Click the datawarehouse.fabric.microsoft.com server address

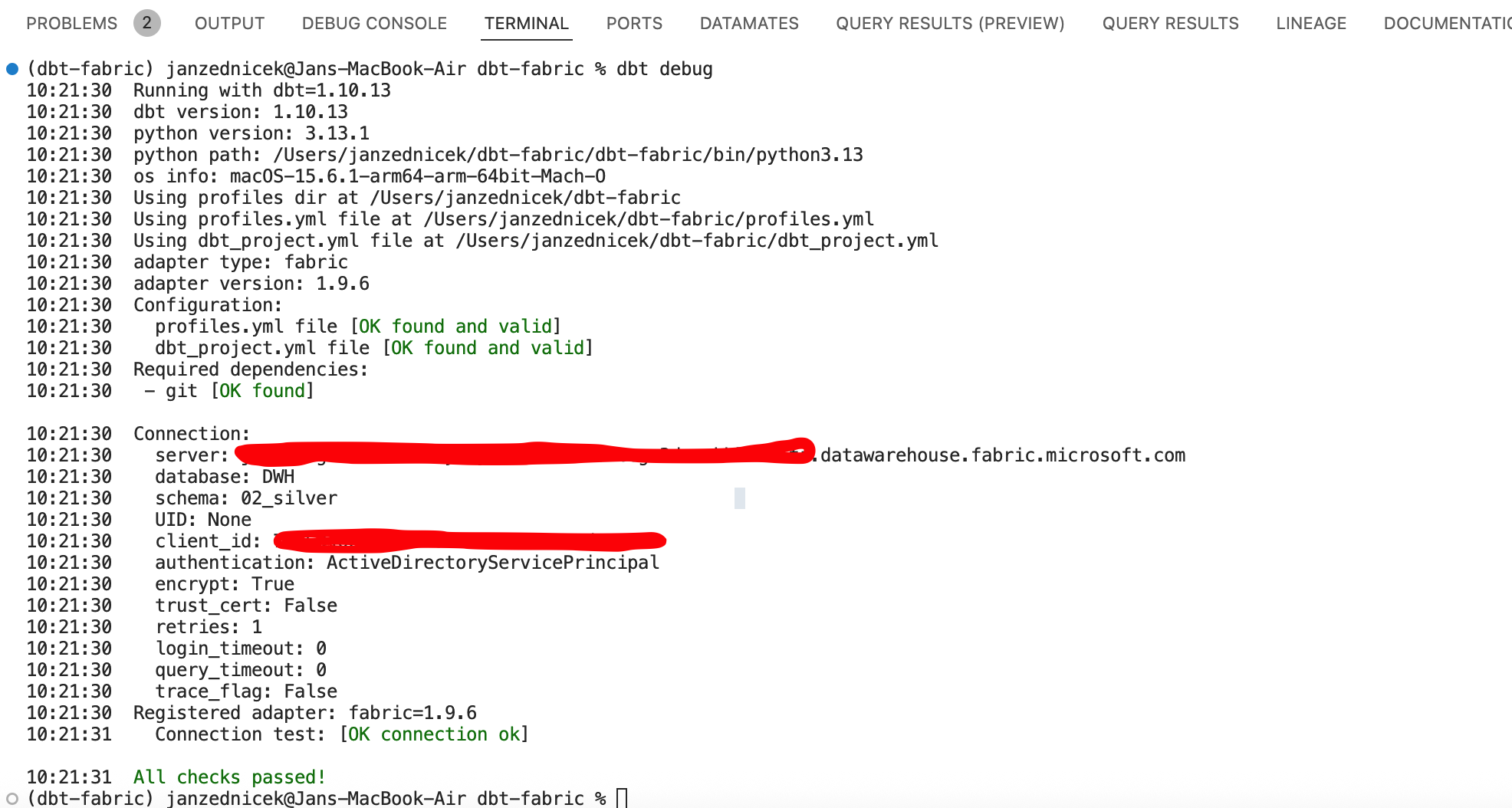point(1001,455)
